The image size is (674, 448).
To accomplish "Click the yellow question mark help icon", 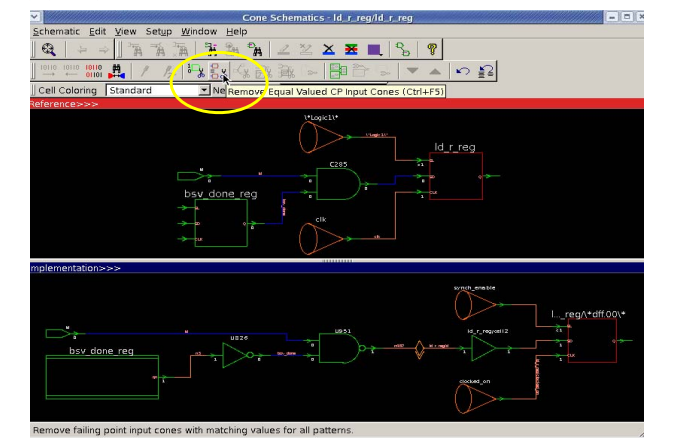I will coord(432,49).
